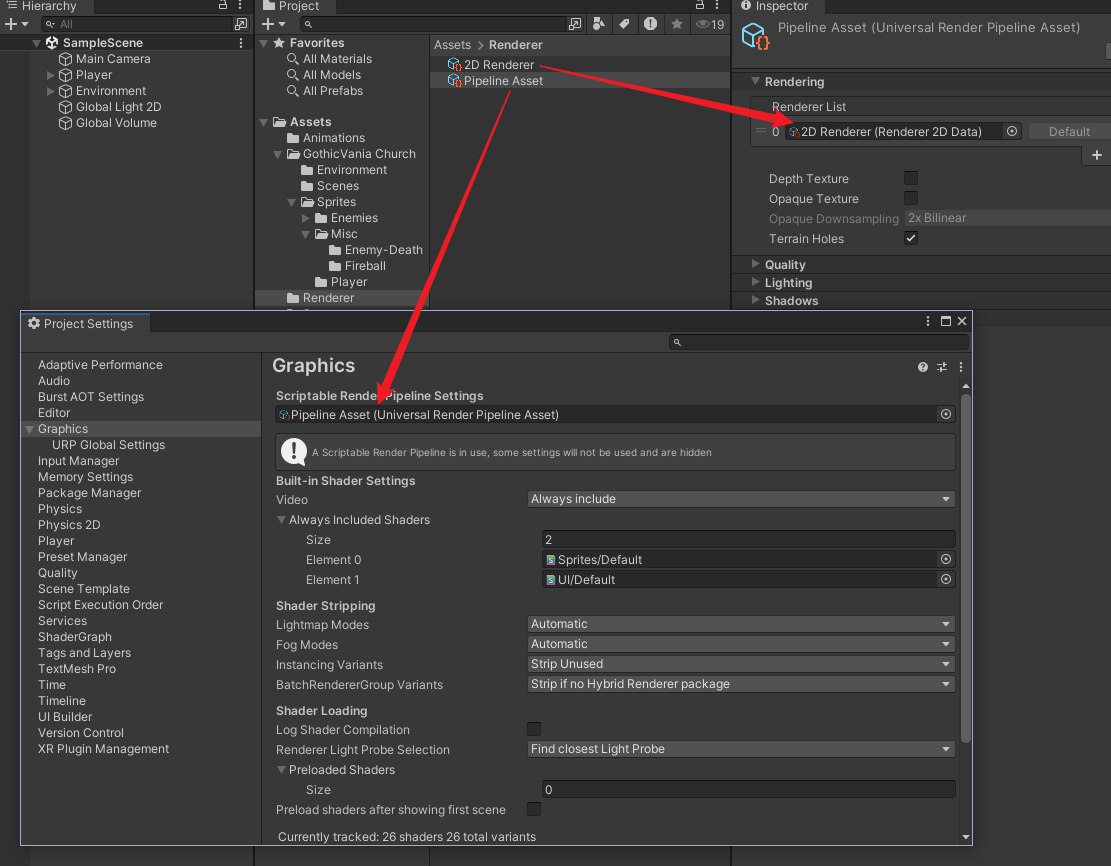This screenshot has height=866, width=1111.
Task: Click Default renderer button
Action: [x=1069, y=132]
